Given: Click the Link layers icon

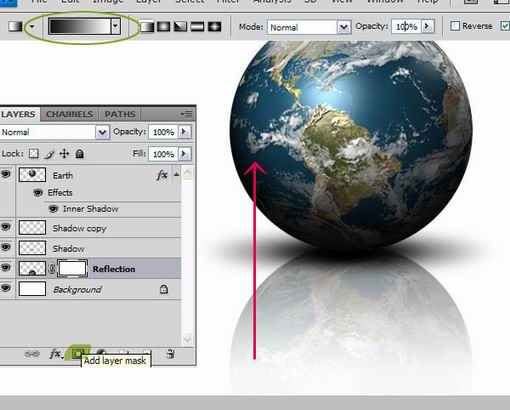Looking at the screenshot, I should click(32, 354).
